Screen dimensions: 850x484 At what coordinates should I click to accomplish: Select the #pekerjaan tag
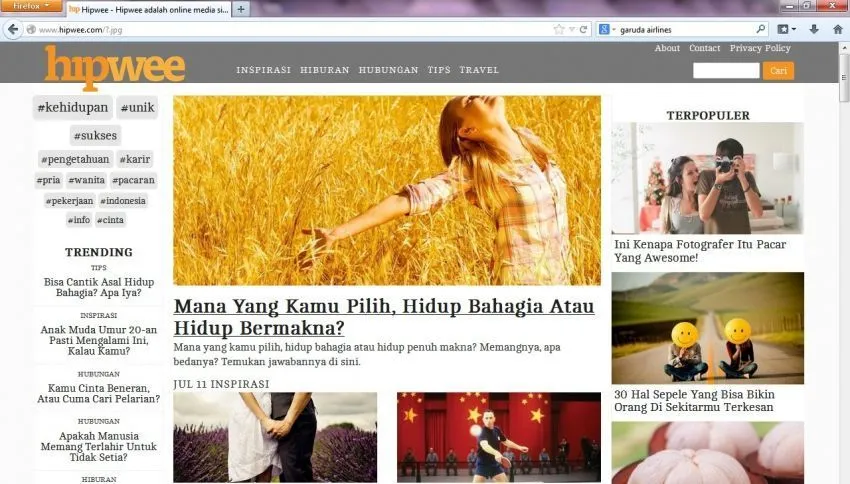[69, 201]
